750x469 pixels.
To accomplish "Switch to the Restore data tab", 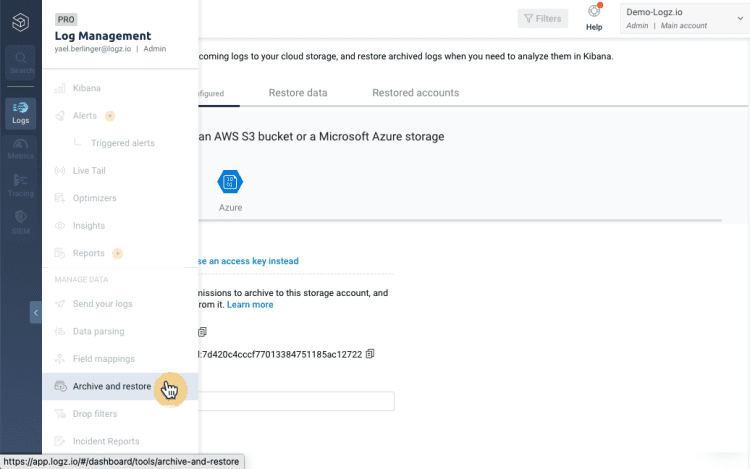I will (x=298, y=93).
